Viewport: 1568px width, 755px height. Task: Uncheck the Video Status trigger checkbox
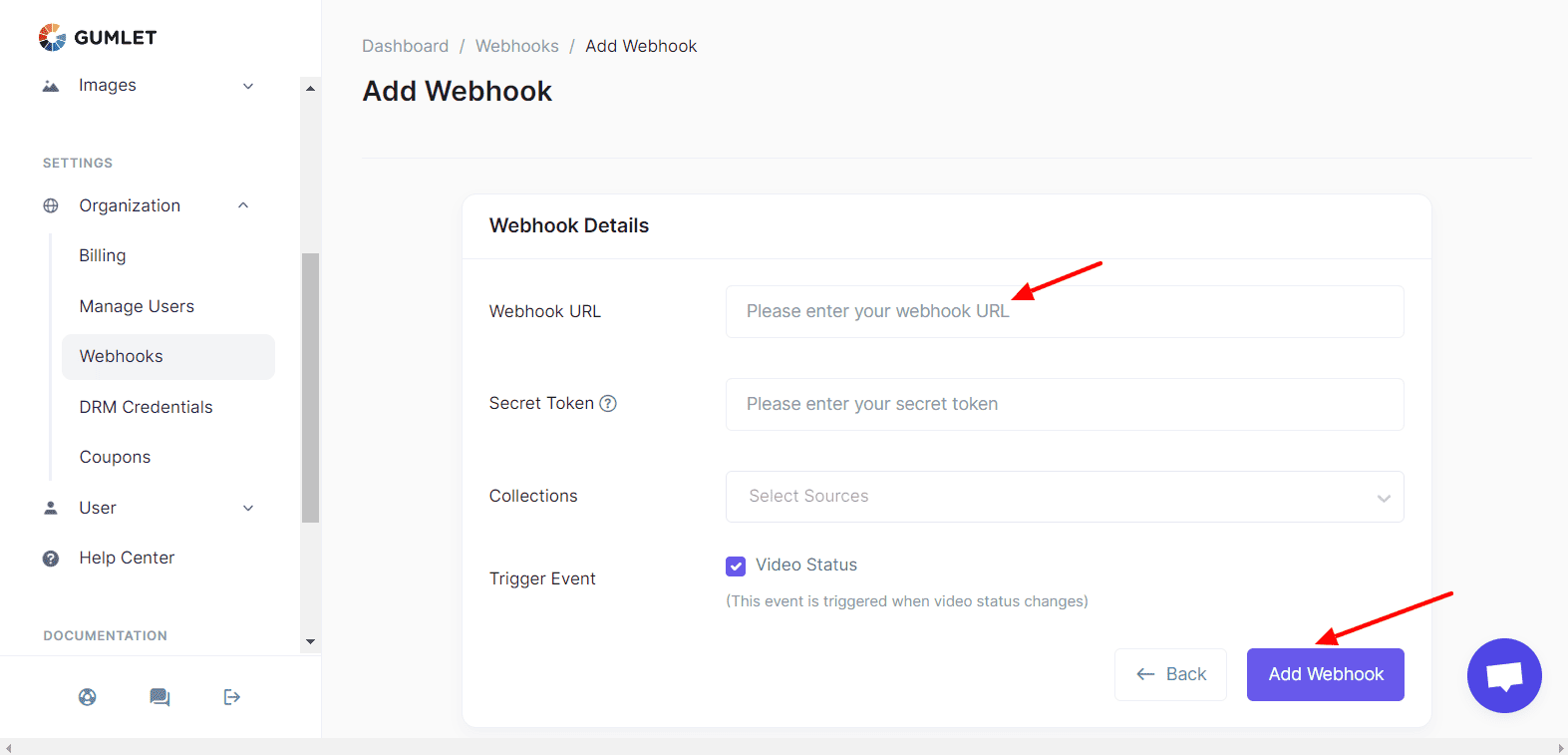tap(736, 566)
